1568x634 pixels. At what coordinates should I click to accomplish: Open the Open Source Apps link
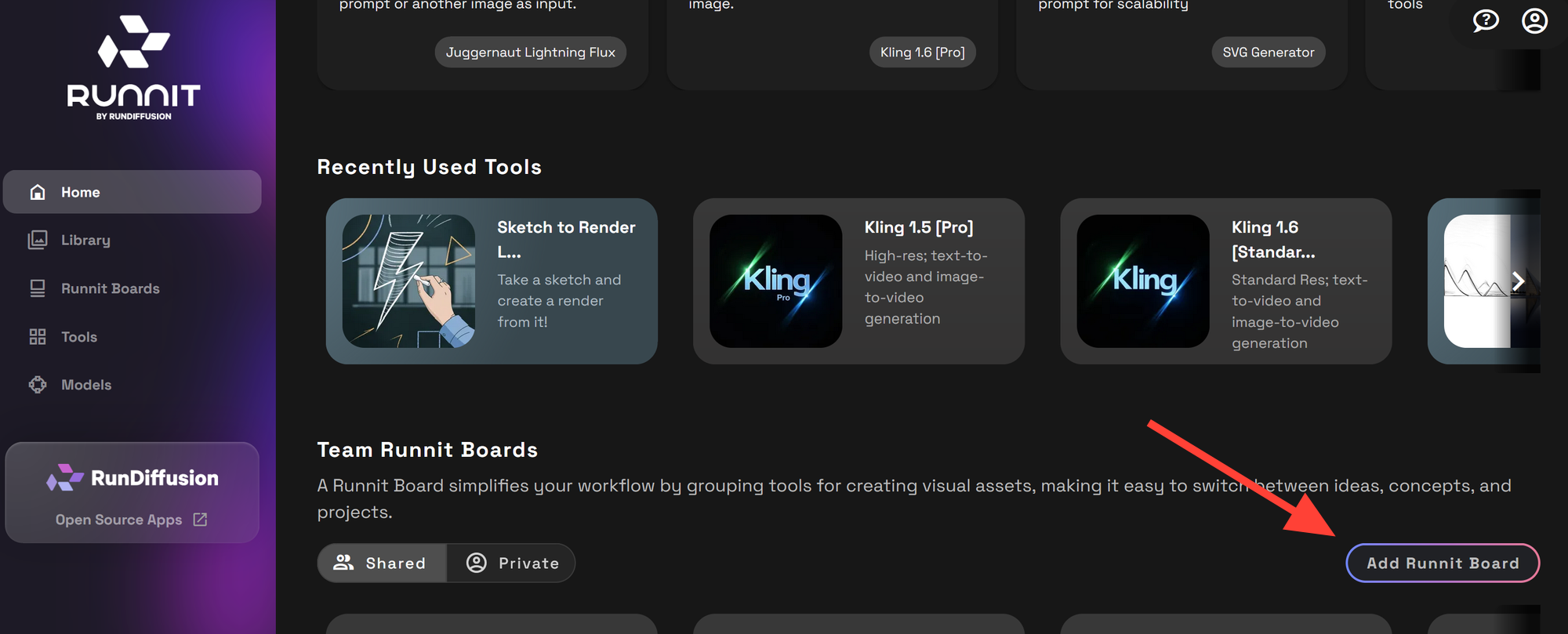click(131, 520)
